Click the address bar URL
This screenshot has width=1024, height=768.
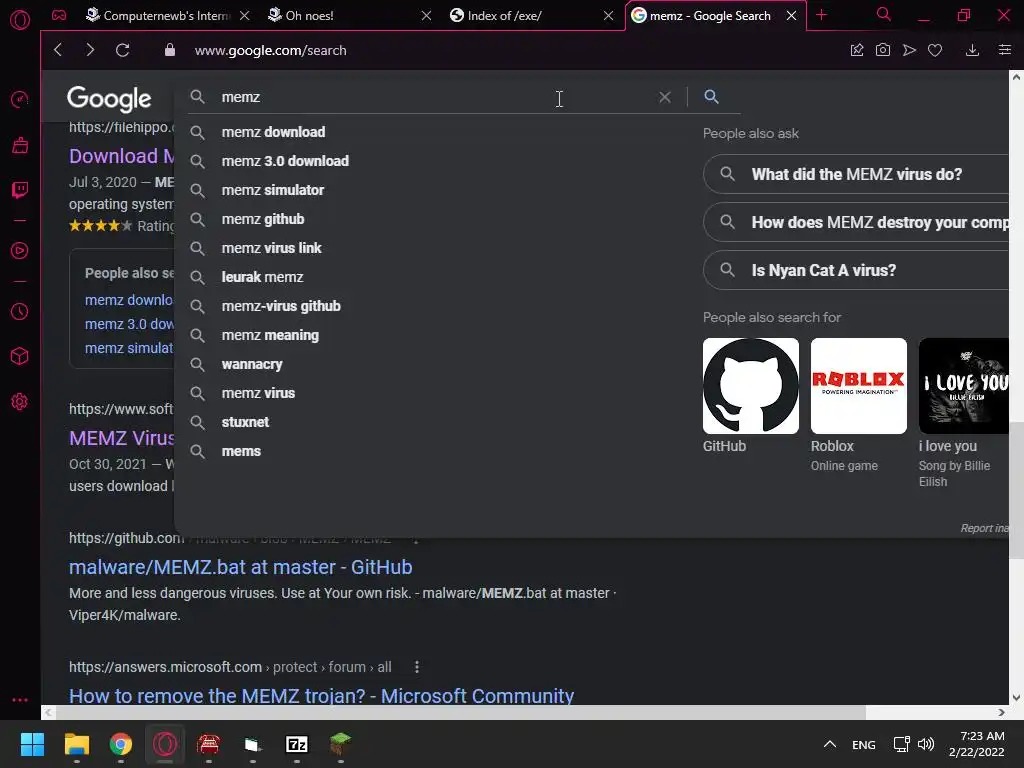(x=270, y=50)
